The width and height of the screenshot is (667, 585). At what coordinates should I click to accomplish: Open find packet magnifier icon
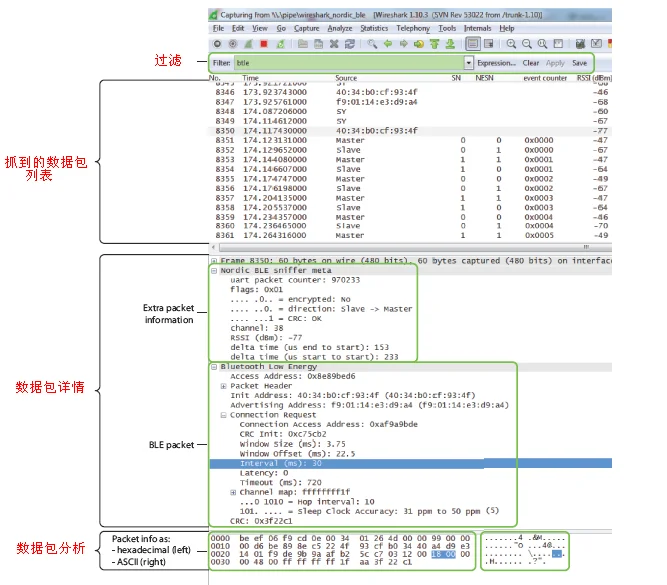(372, 44)
